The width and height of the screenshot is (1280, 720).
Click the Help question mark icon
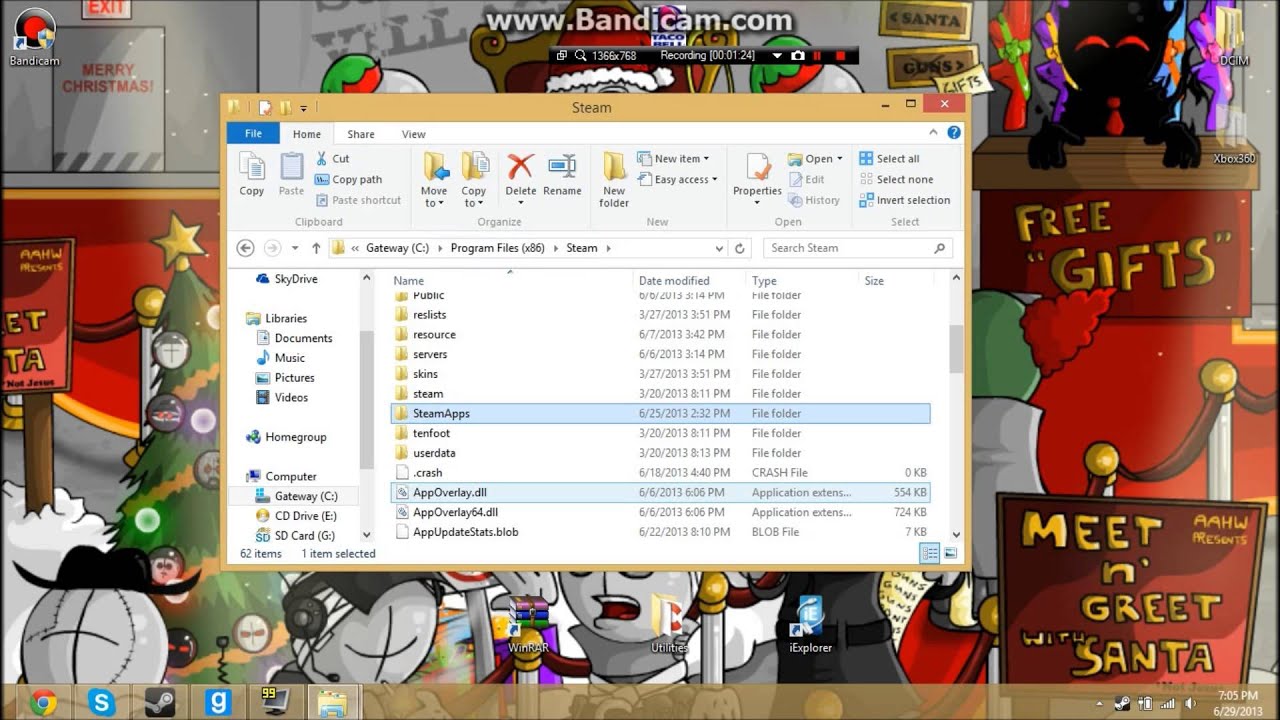pos(953,133)
